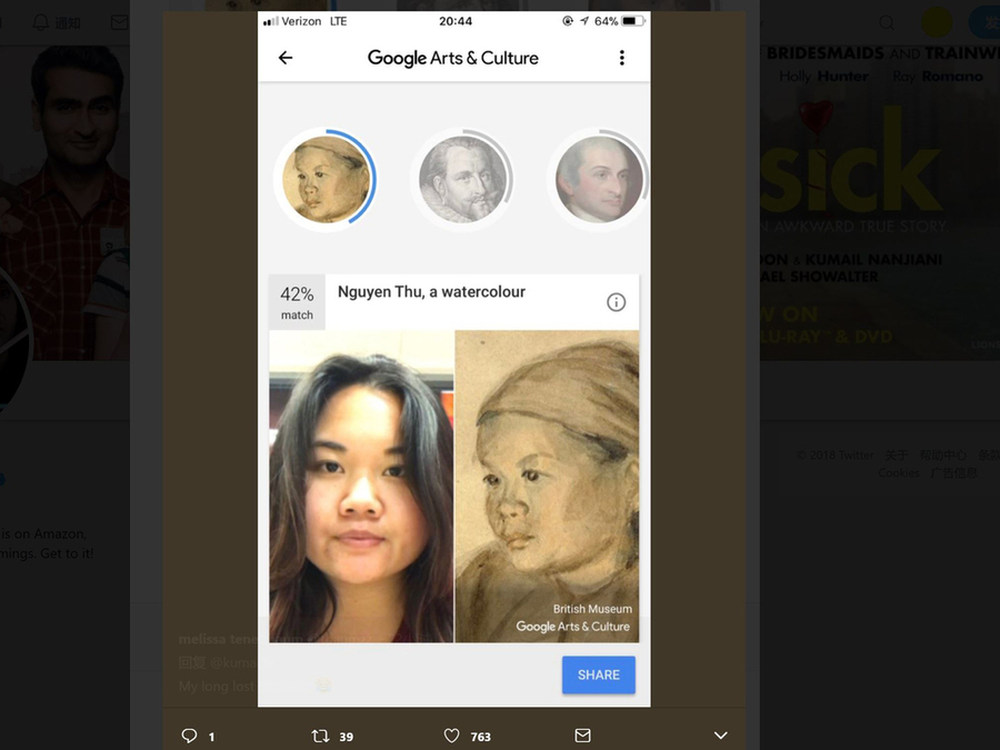1000x750 pixels.
Task: Click the retweet icon with 39
Action: coord(320,736)
